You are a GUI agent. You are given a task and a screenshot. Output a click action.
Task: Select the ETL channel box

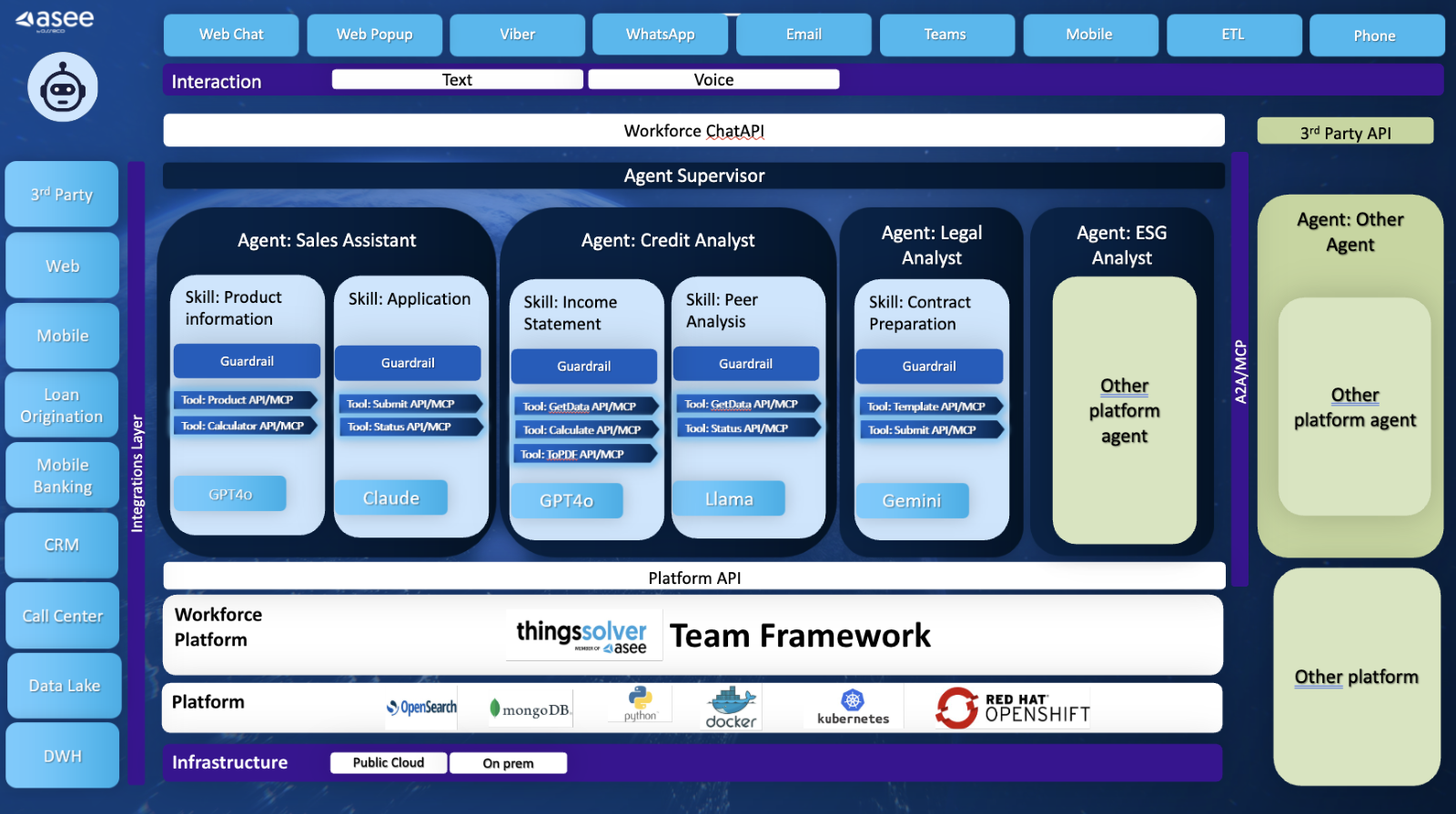[1233, 35]
